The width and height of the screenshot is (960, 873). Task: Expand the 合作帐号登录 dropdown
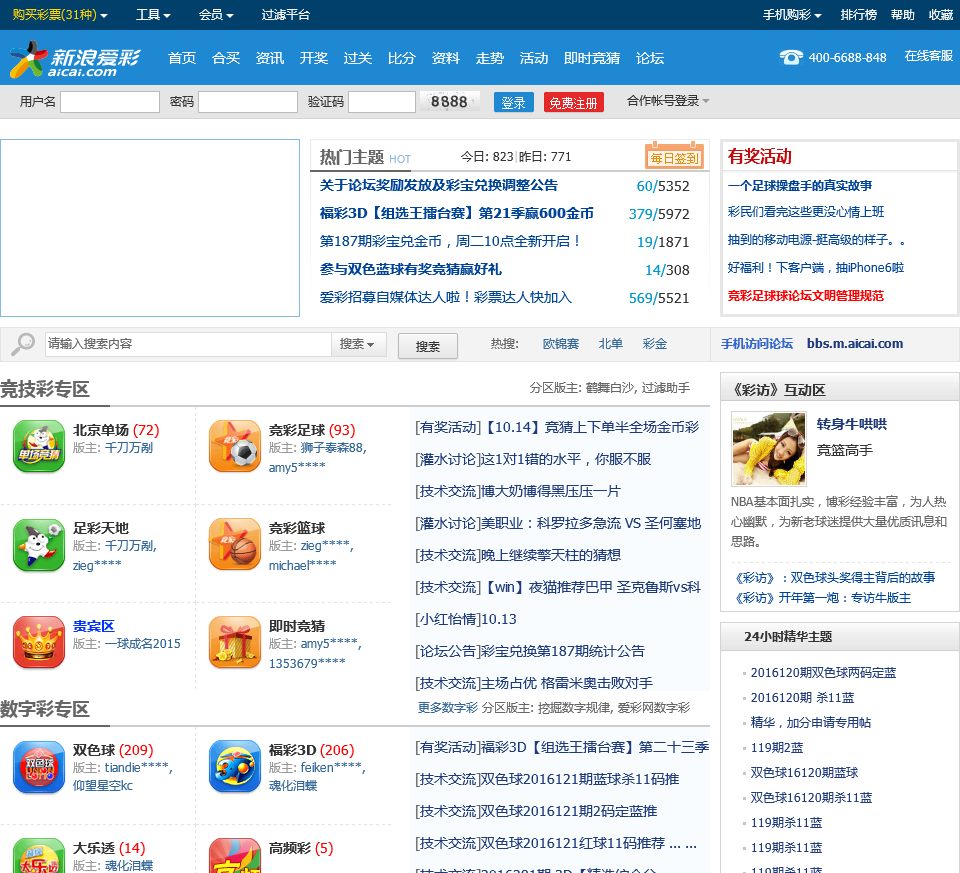click(667, 101)
